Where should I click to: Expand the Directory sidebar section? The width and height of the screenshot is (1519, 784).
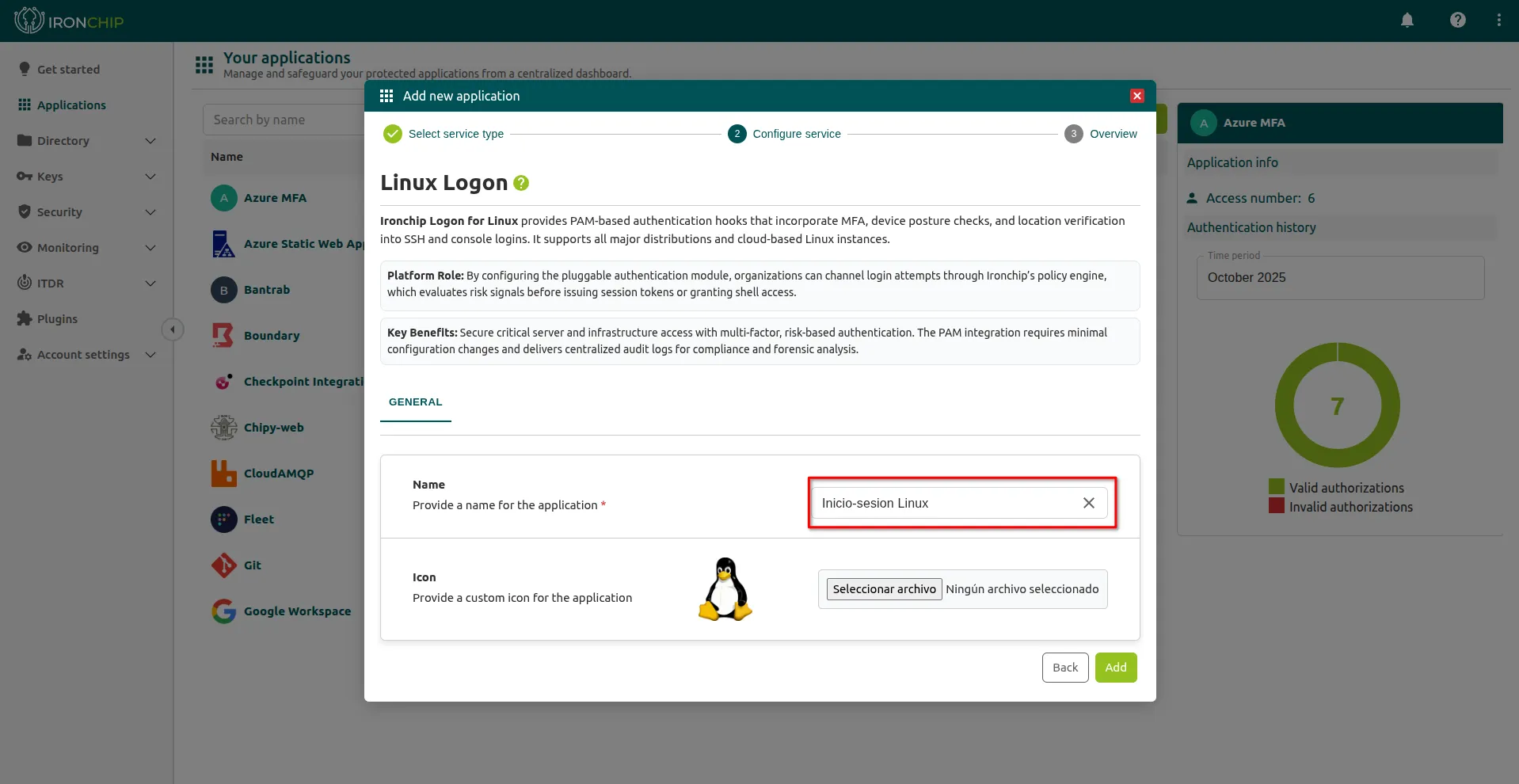click(x=86, y=141)
